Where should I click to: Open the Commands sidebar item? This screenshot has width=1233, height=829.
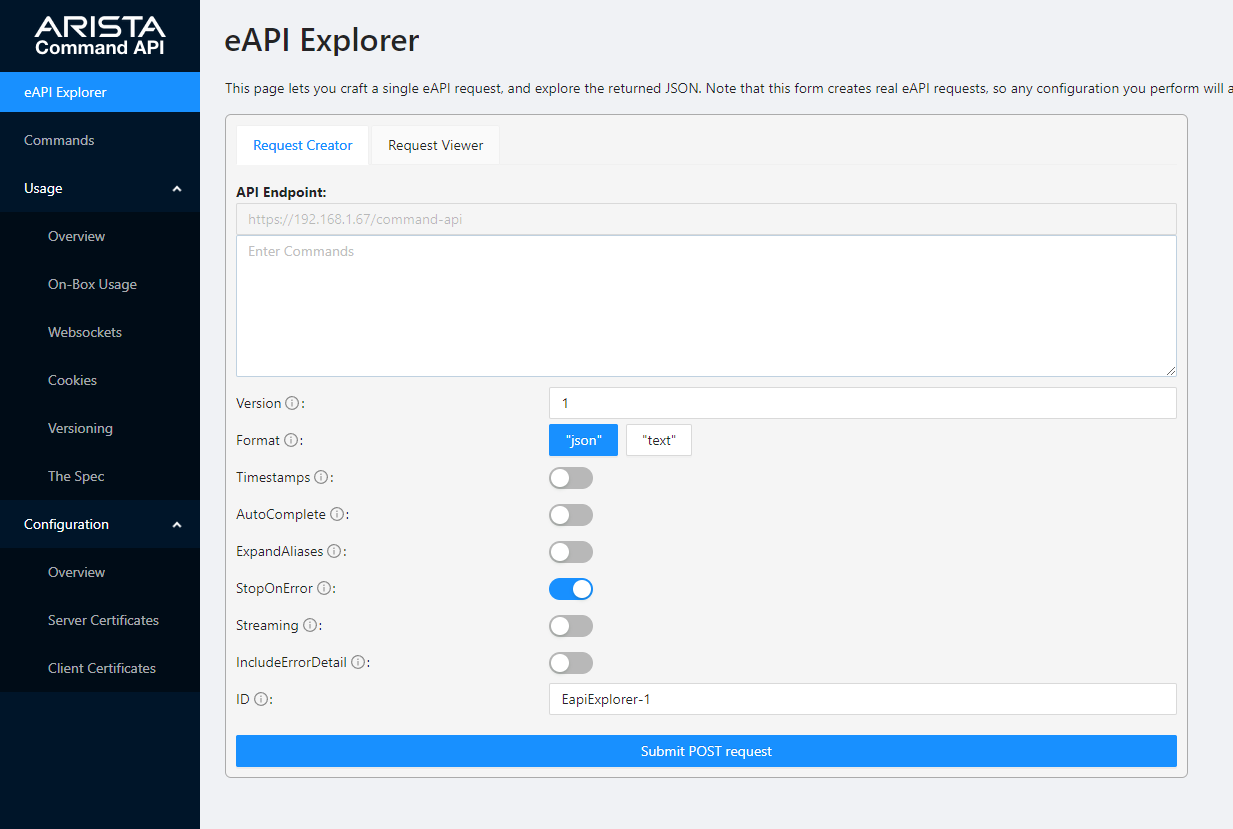click(x=100, y=140)
